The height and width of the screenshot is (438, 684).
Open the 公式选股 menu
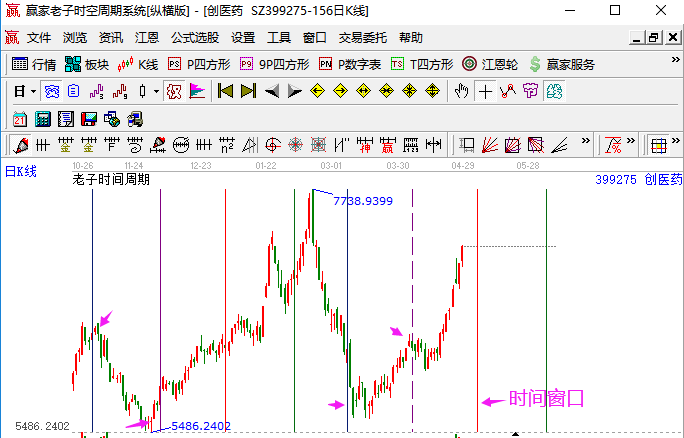click(x=194, y=38)
